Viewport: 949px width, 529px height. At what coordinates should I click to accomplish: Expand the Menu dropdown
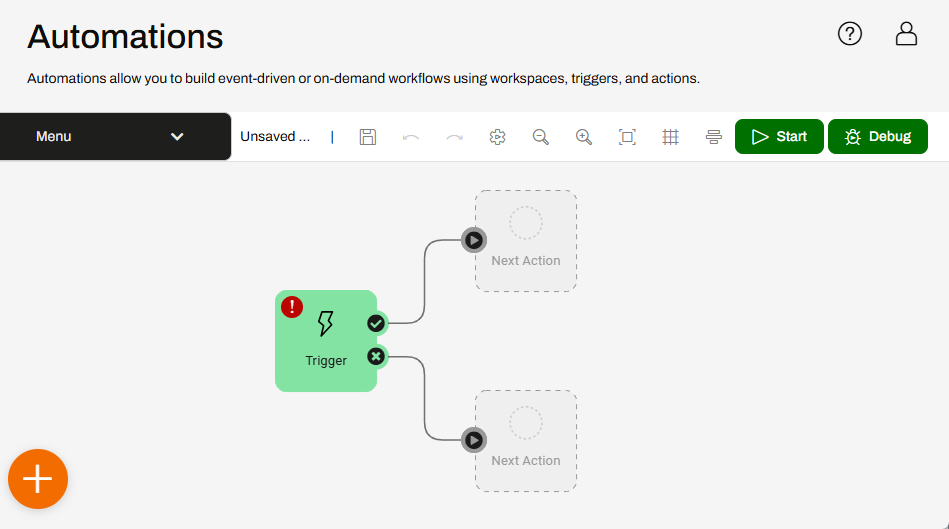point(115,136)
